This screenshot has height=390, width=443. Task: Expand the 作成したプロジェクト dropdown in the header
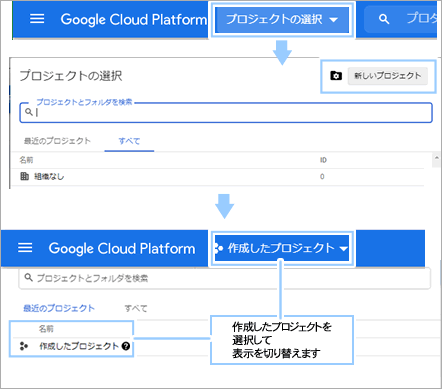click(282, 248)
